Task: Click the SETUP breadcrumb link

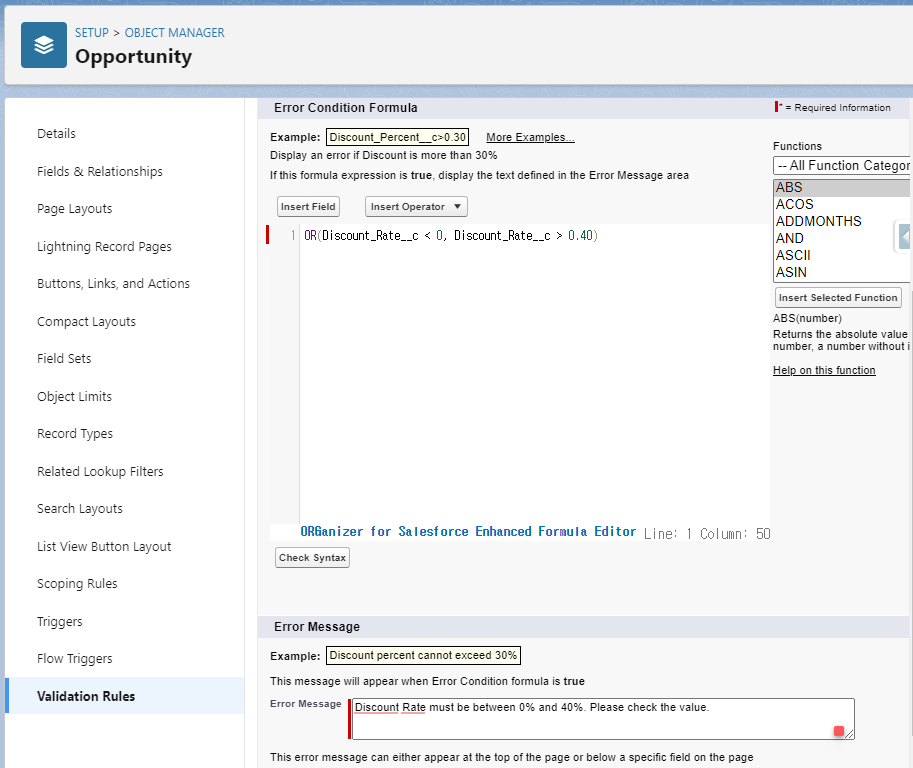Action: point(91,33)
